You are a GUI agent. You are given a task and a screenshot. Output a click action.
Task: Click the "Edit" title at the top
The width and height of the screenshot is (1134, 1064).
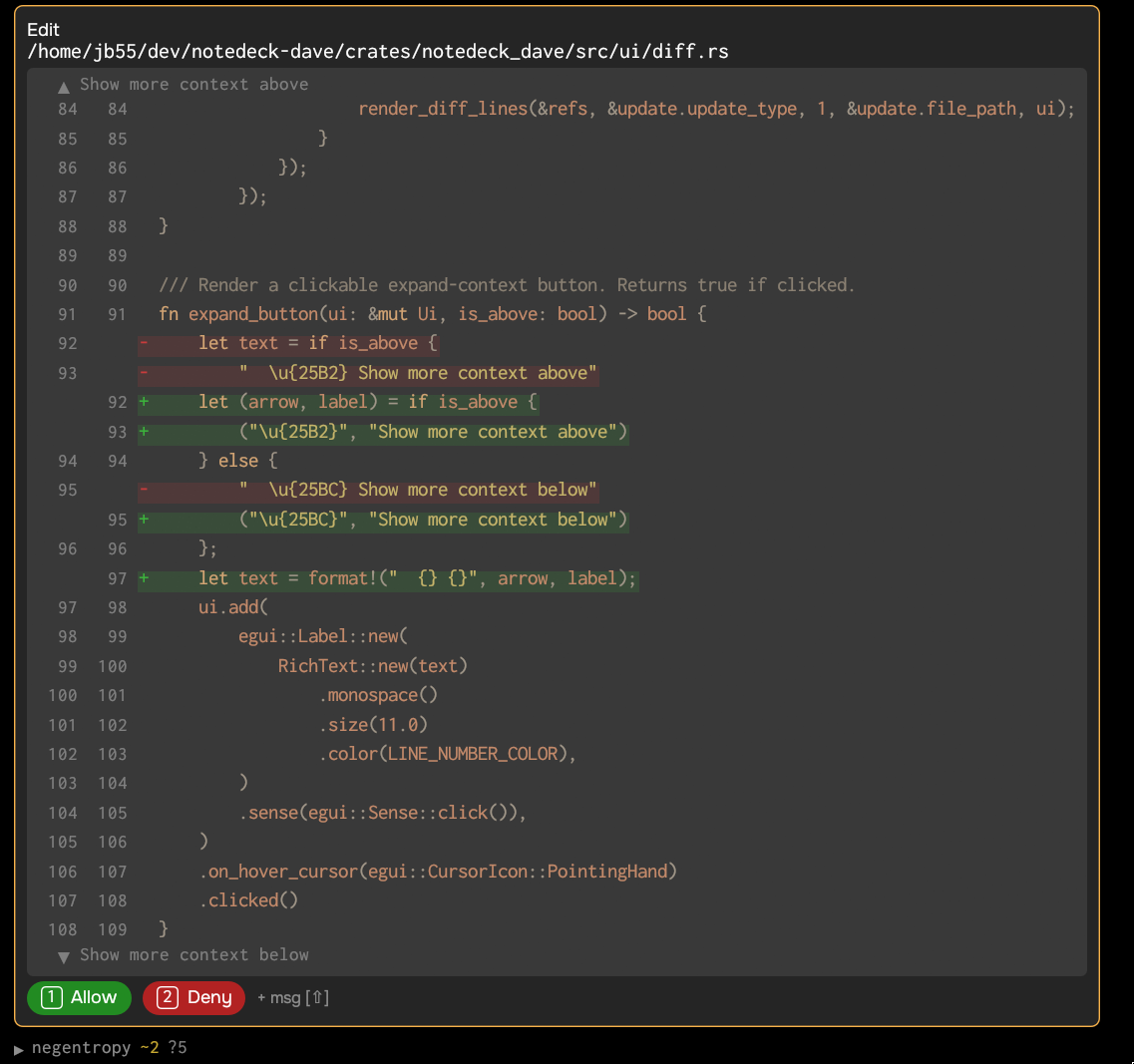(43, 30)
